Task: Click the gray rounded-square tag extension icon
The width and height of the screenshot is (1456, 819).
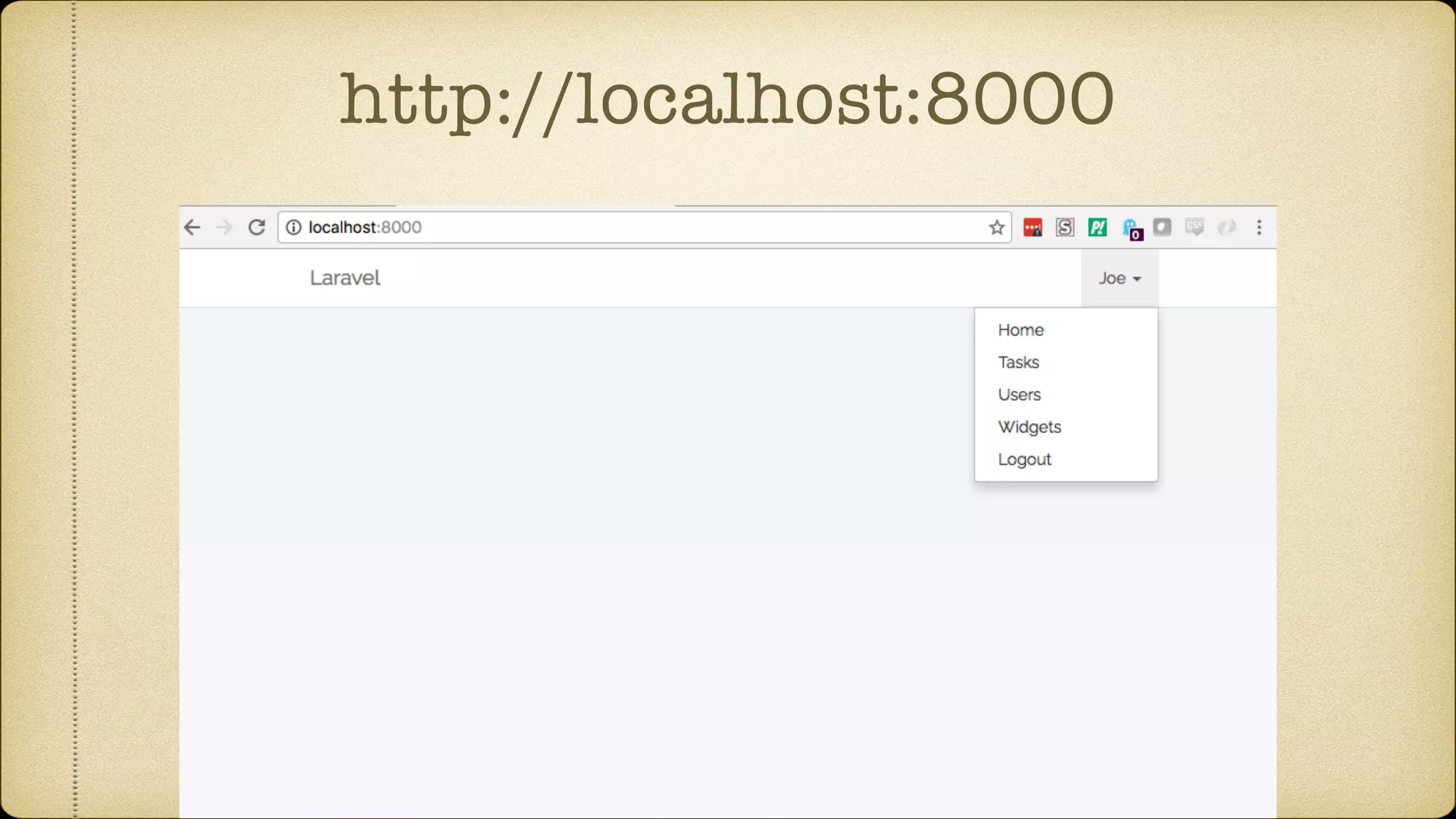Action: 1162,227
